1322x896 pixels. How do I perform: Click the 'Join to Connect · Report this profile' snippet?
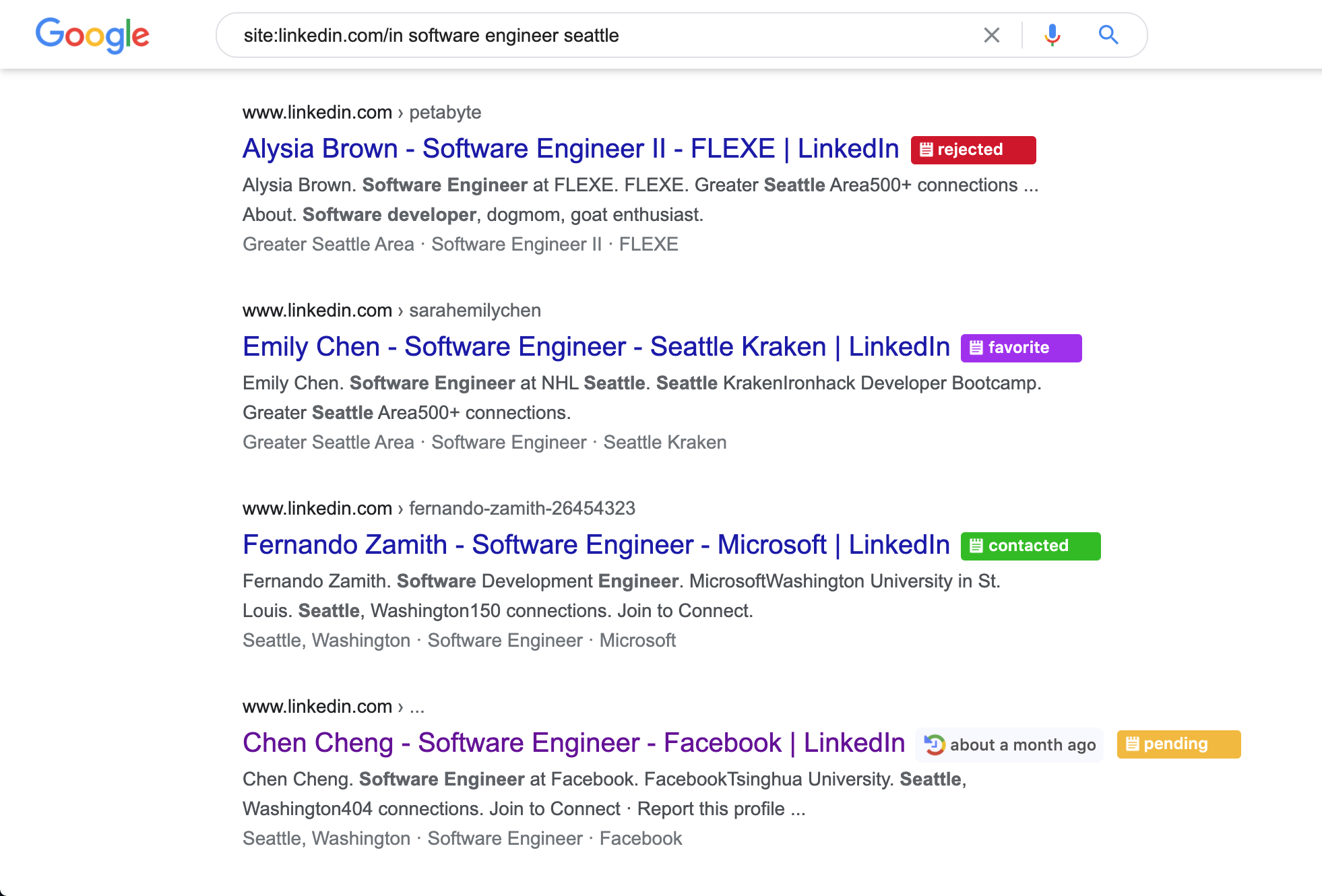click(524, 808)
